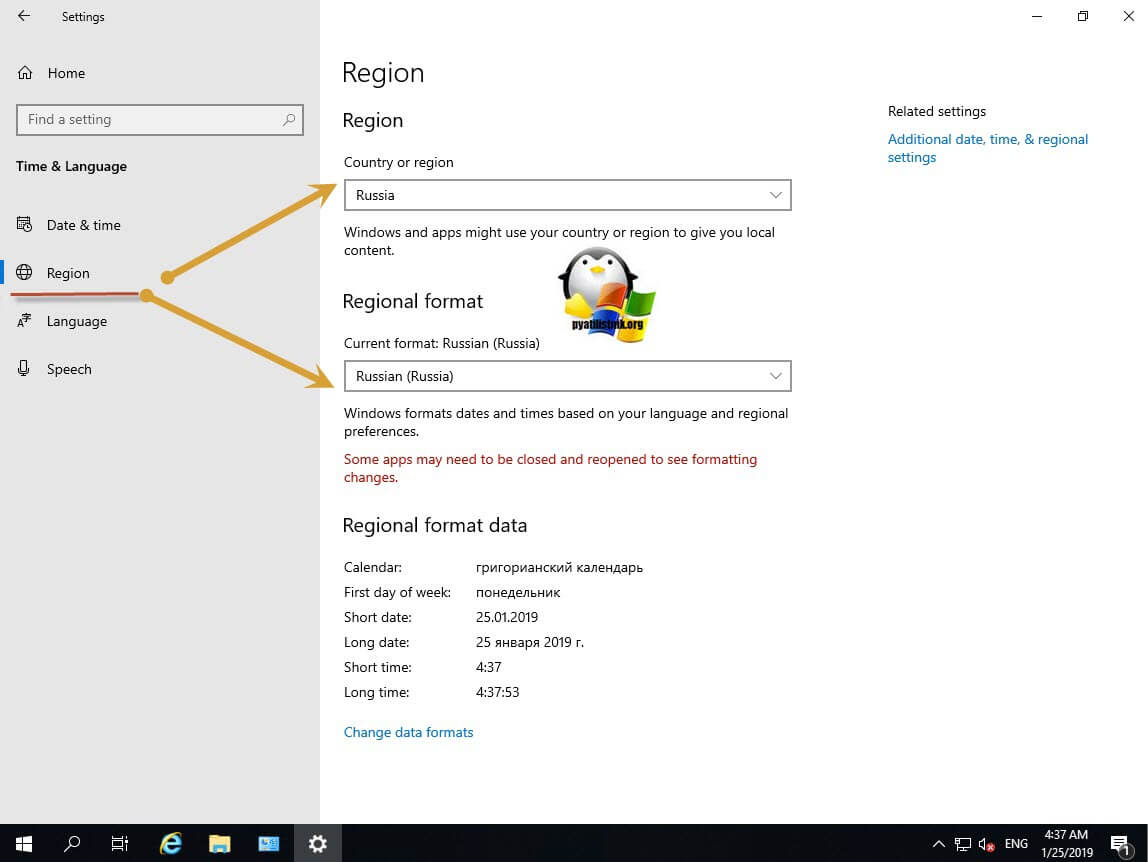Open Date & time settings page
Viewport: 1148px width, 862px height.
tap(83, 225)
